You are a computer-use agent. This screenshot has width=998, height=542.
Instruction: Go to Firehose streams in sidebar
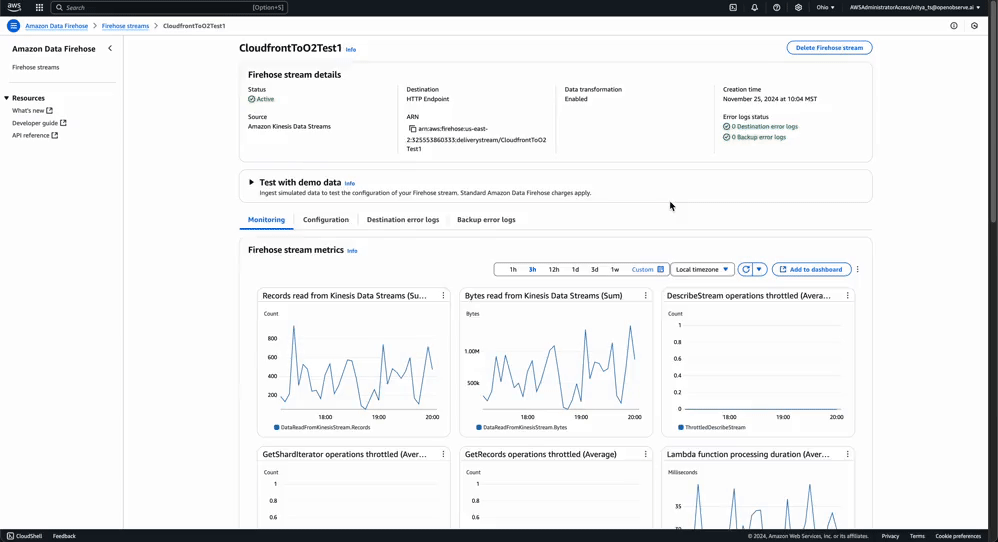(x=36, y=67)
